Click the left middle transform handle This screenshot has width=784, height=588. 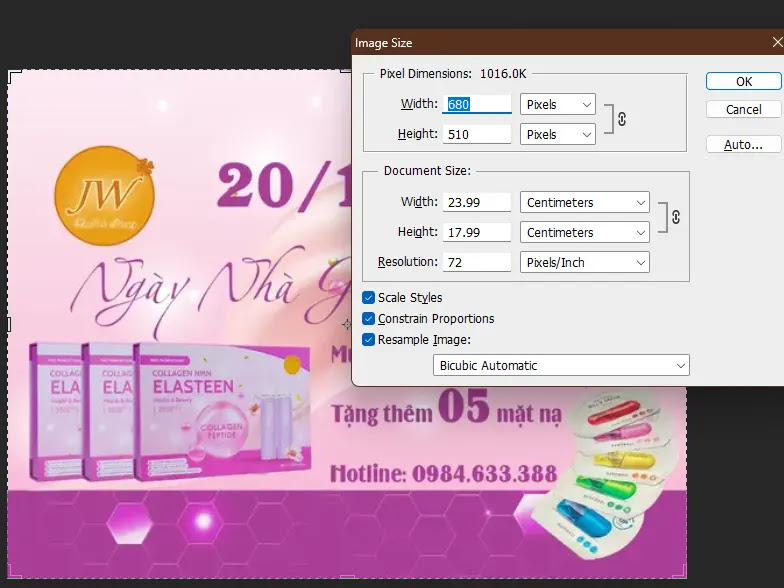coord(8,324)
